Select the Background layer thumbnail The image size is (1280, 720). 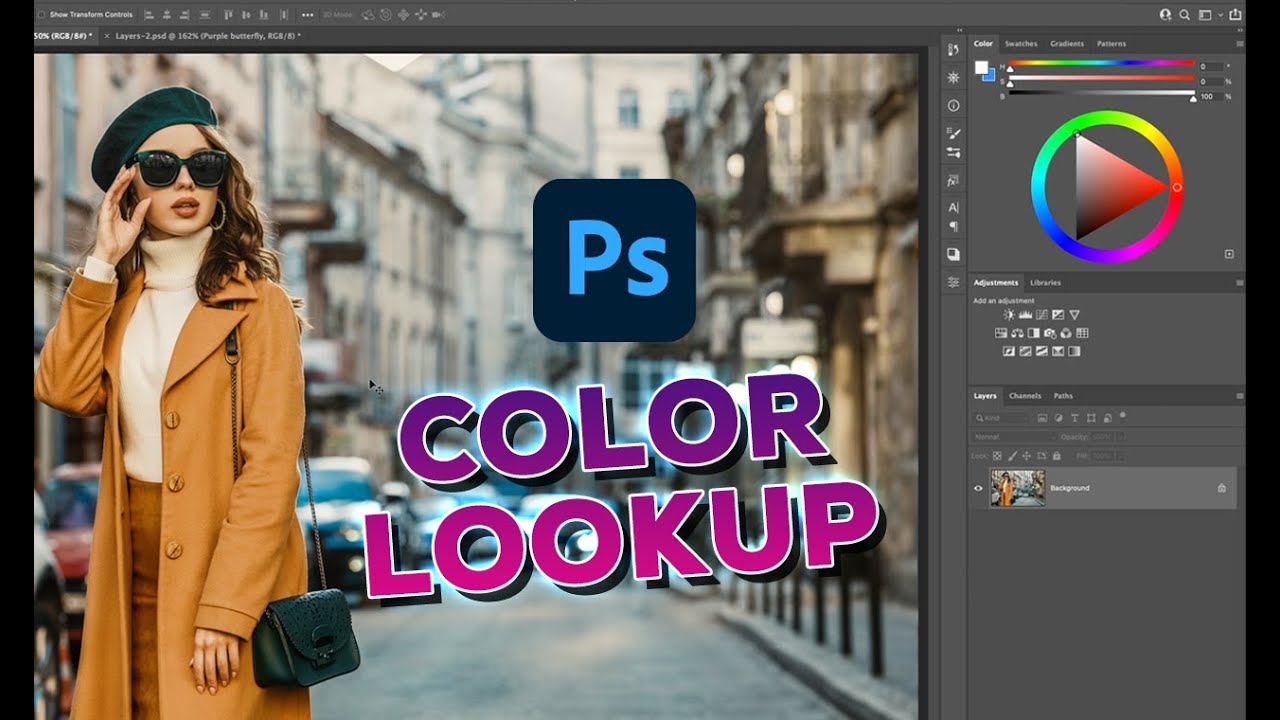[1017, 488]
